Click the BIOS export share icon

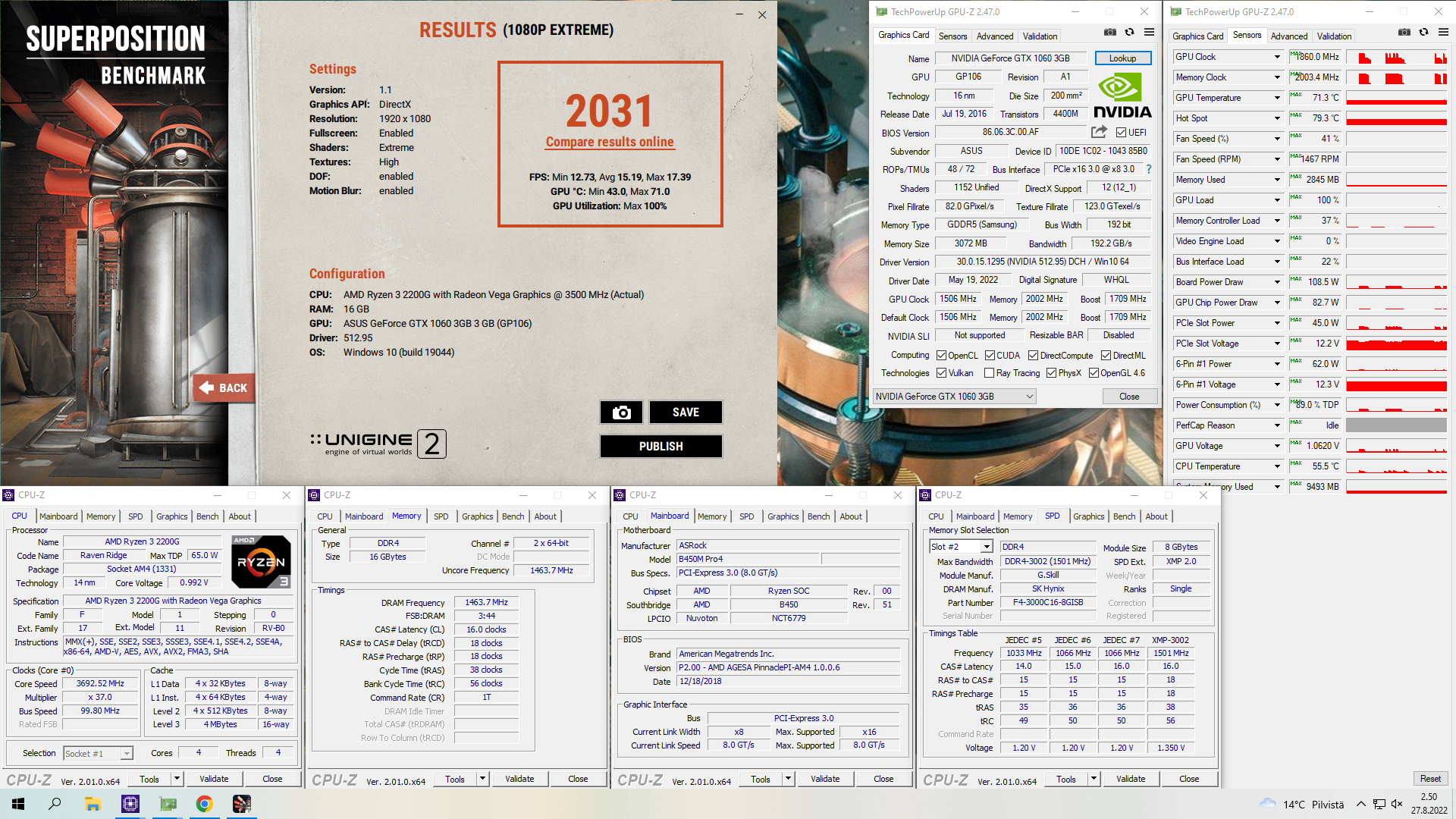pyautogui.click(x=1099, y=132)
